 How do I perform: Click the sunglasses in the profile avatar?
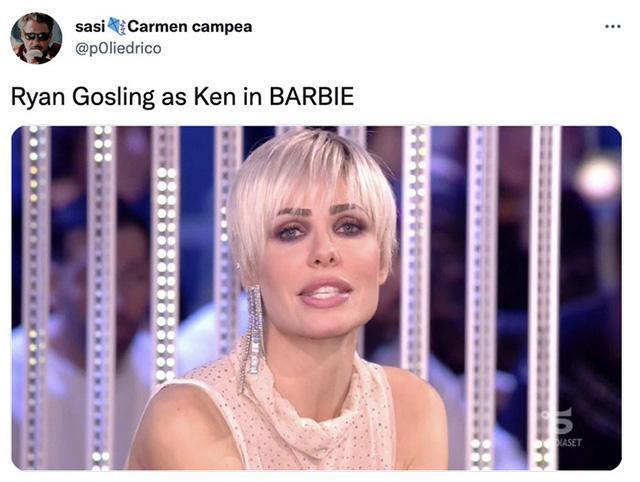pyautogui.click(x=37, y=36)
